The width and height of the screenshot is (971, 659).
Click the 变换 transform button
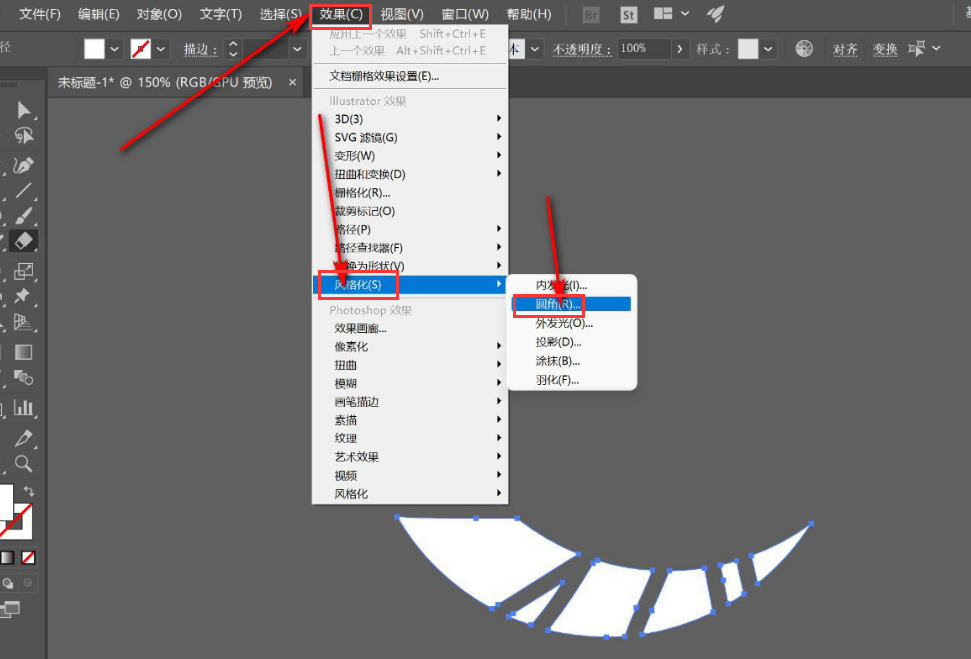tap(886, 48)
